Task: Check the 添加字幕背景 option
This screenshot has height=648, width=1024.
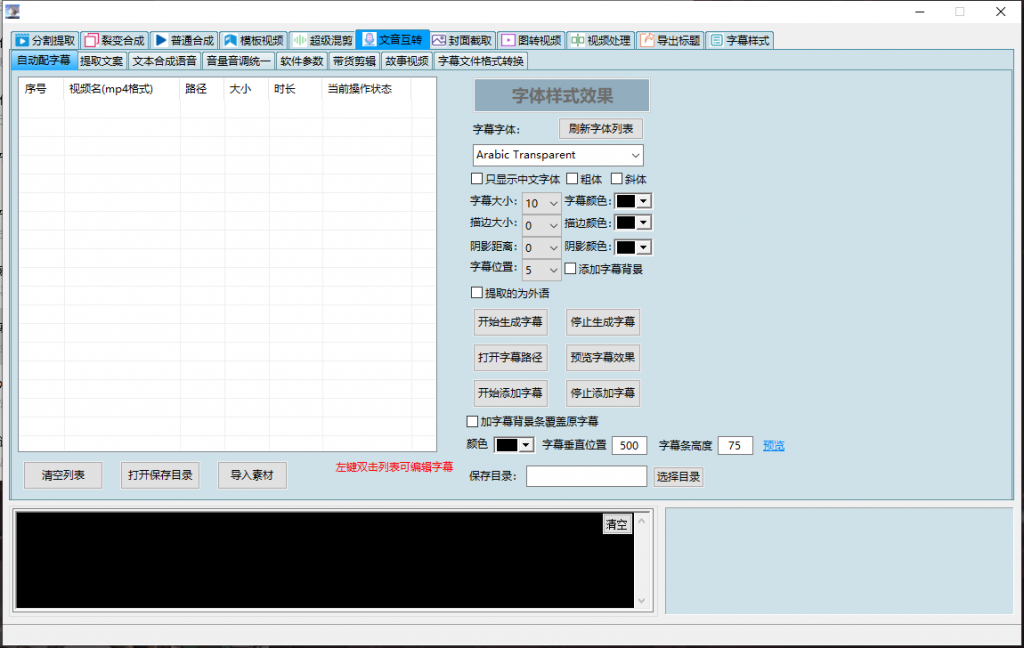Action: tap(570, 269)
